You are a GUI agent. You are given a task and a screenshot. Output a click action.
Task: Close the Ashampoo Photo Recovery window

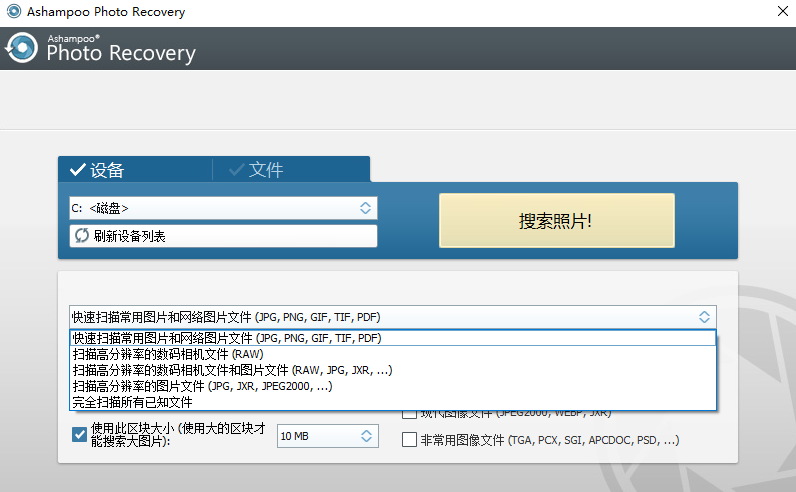782,11
